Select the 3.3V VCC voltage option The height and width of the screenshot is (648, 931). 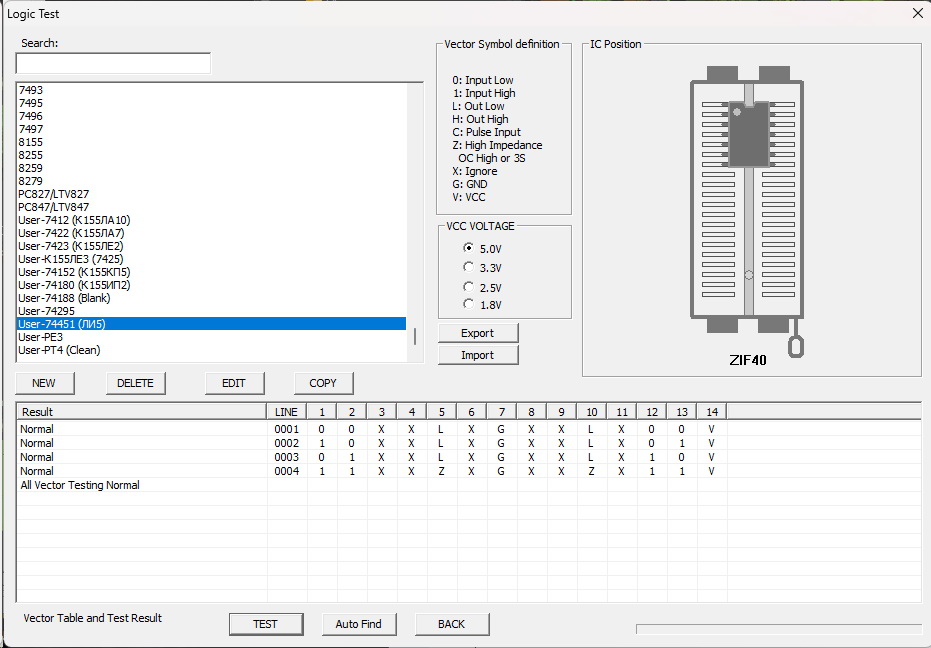click(x=468, y=267)
